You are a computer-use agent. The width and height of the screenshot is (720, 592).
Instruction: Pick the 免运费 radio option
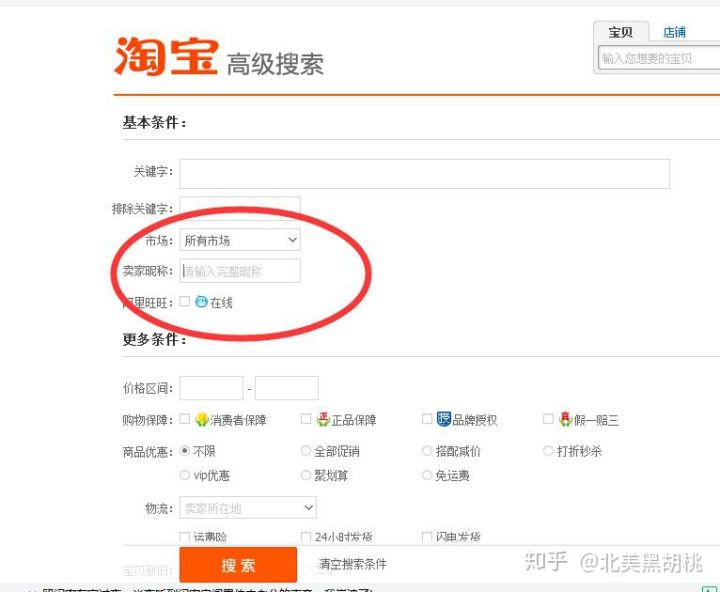(x=427, y=475)
